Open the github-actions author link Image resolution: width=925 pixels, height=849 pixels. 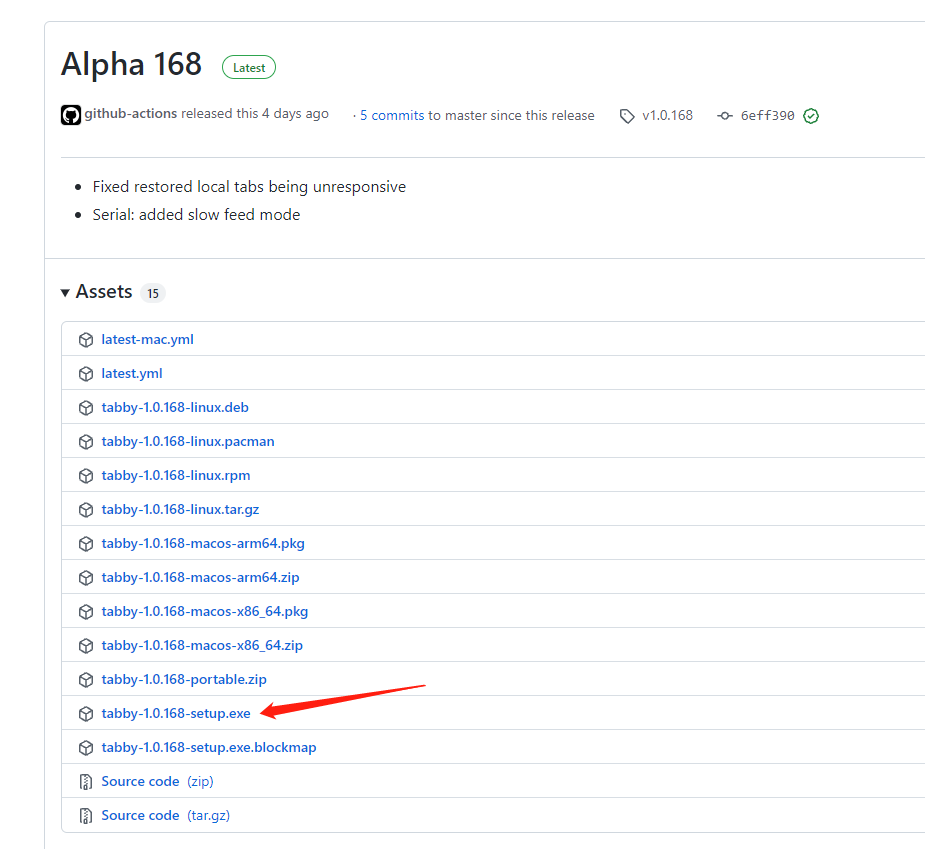coord(130,113)
